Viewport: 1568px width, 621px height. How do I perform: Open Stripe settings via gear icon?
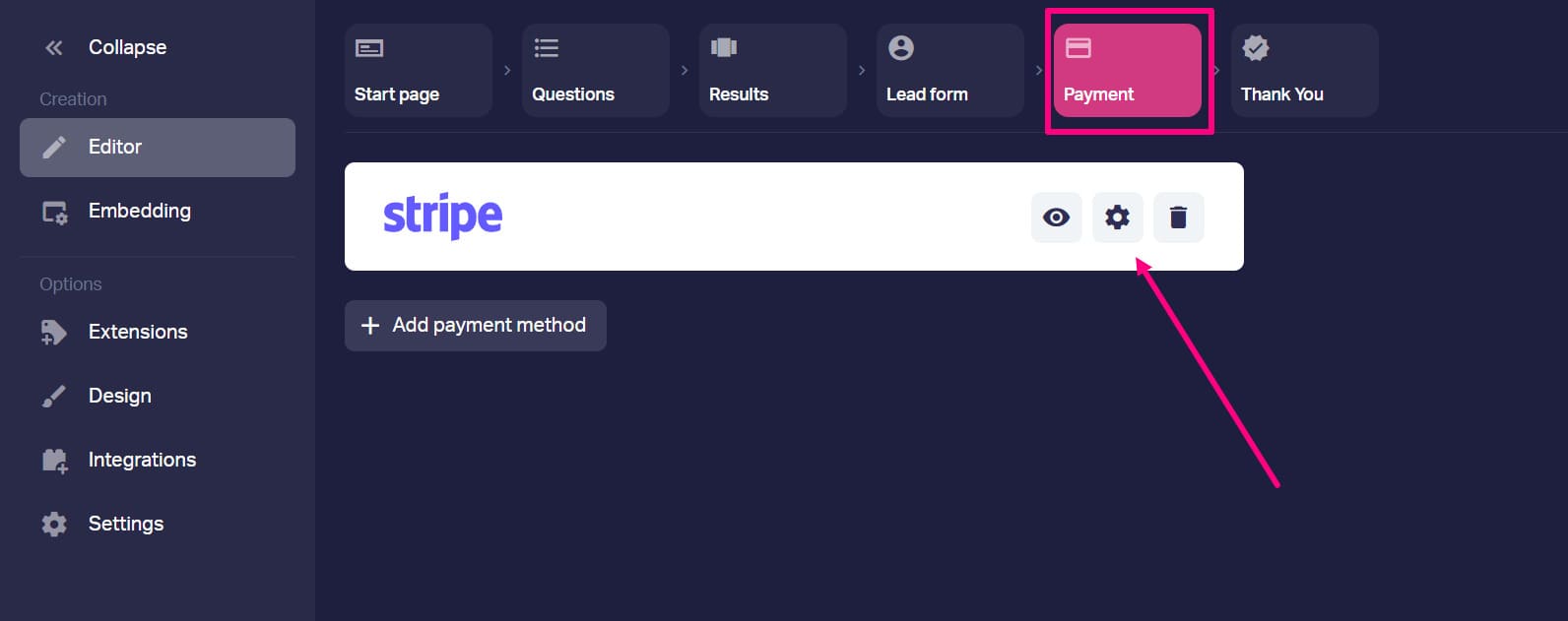1118,217
